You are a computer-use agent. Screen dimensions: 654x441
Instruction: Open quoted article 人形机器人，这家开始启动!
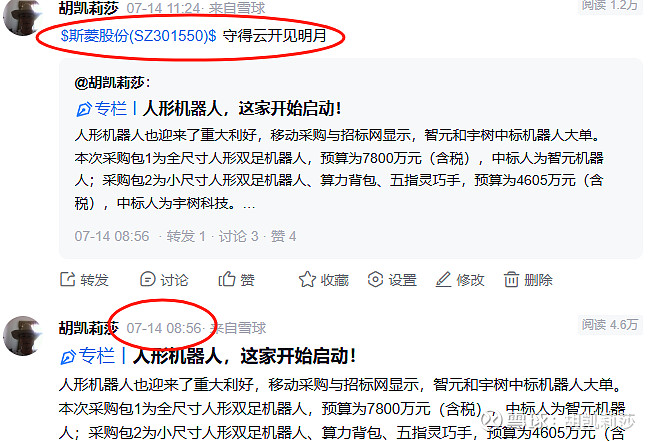click(x=242, y=108)
